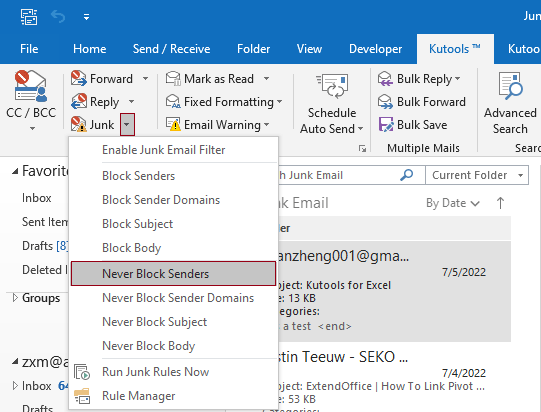This screenshot has height=412, width=541.
Task: Open the By Date sort dropdown
Action: pyautogui.click(x=453, y=203)
